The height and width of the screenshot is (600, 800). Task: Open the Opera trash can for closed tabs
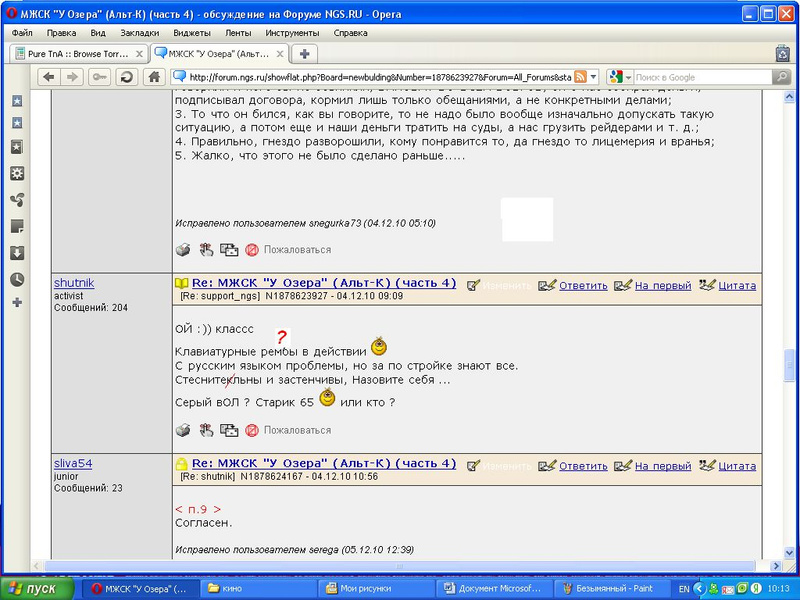(x=782, y=54)
